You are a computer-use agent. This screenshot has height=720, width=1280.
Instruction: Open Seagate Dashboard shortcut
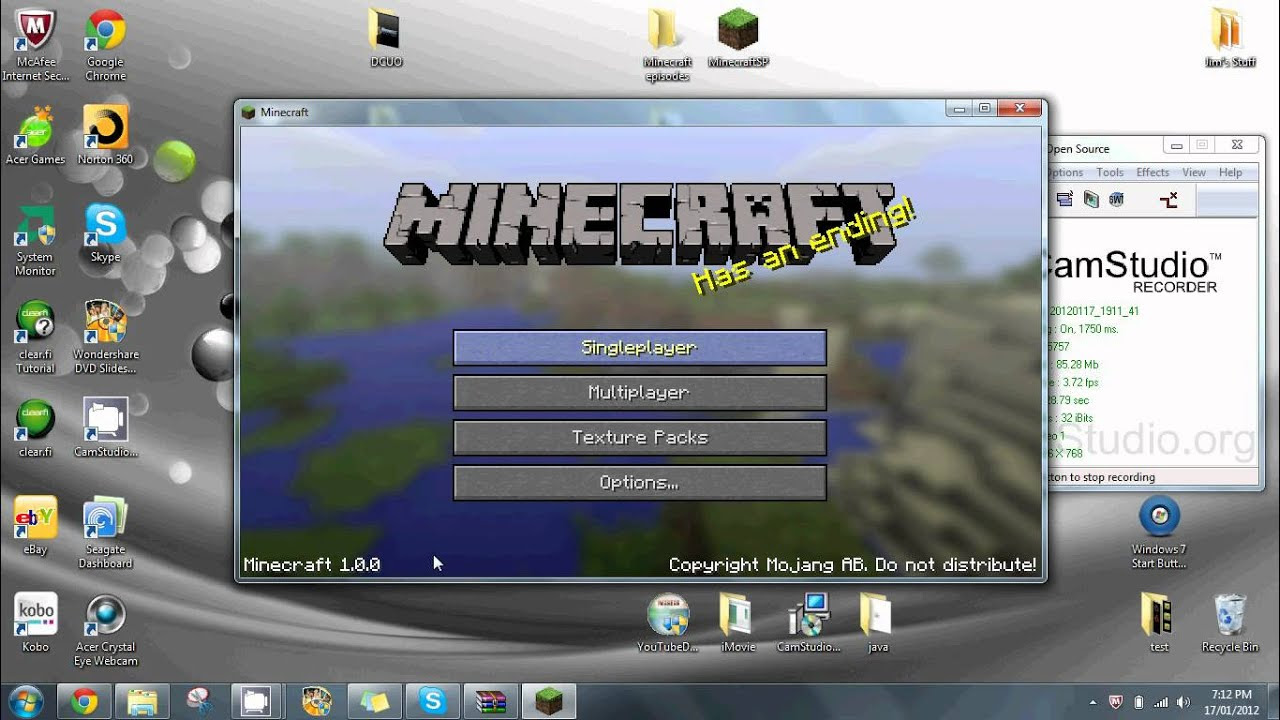click(105, 533)
